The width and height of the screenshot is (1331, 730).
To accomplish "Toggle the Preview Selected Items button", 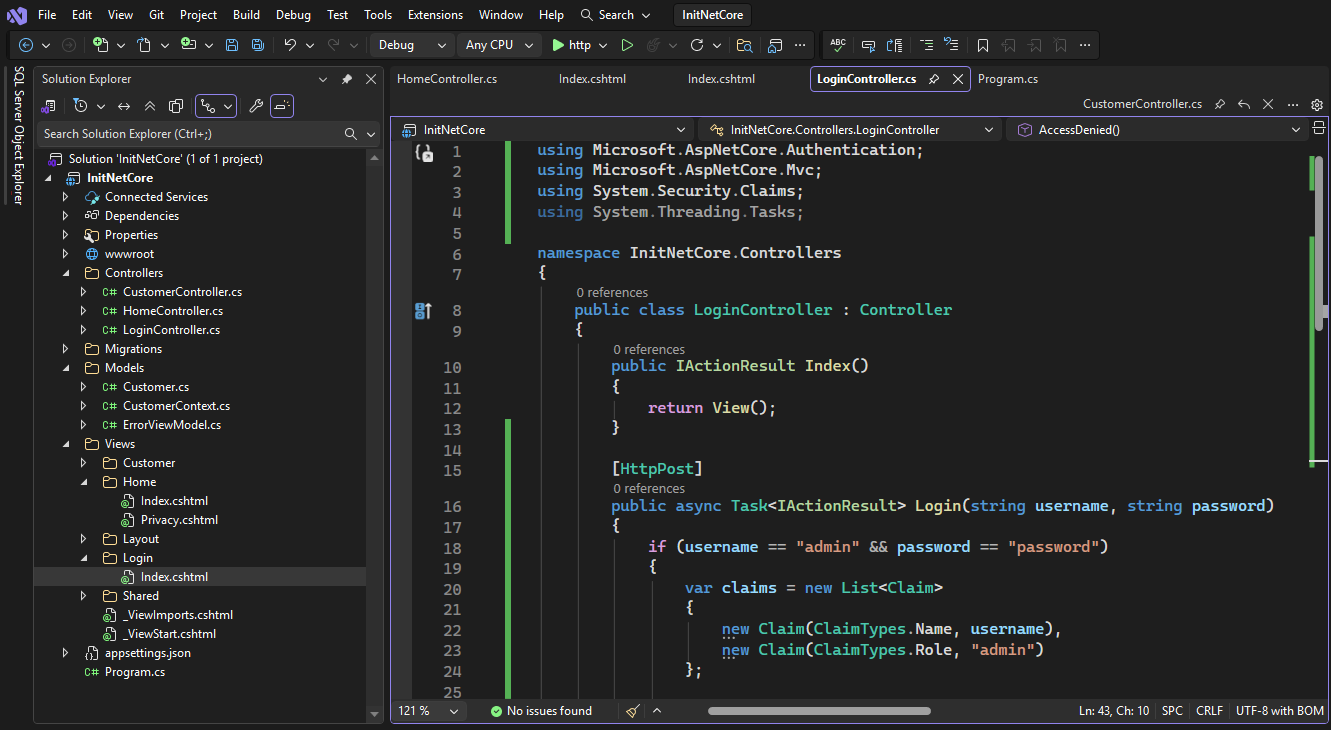I will pos(282,106).
